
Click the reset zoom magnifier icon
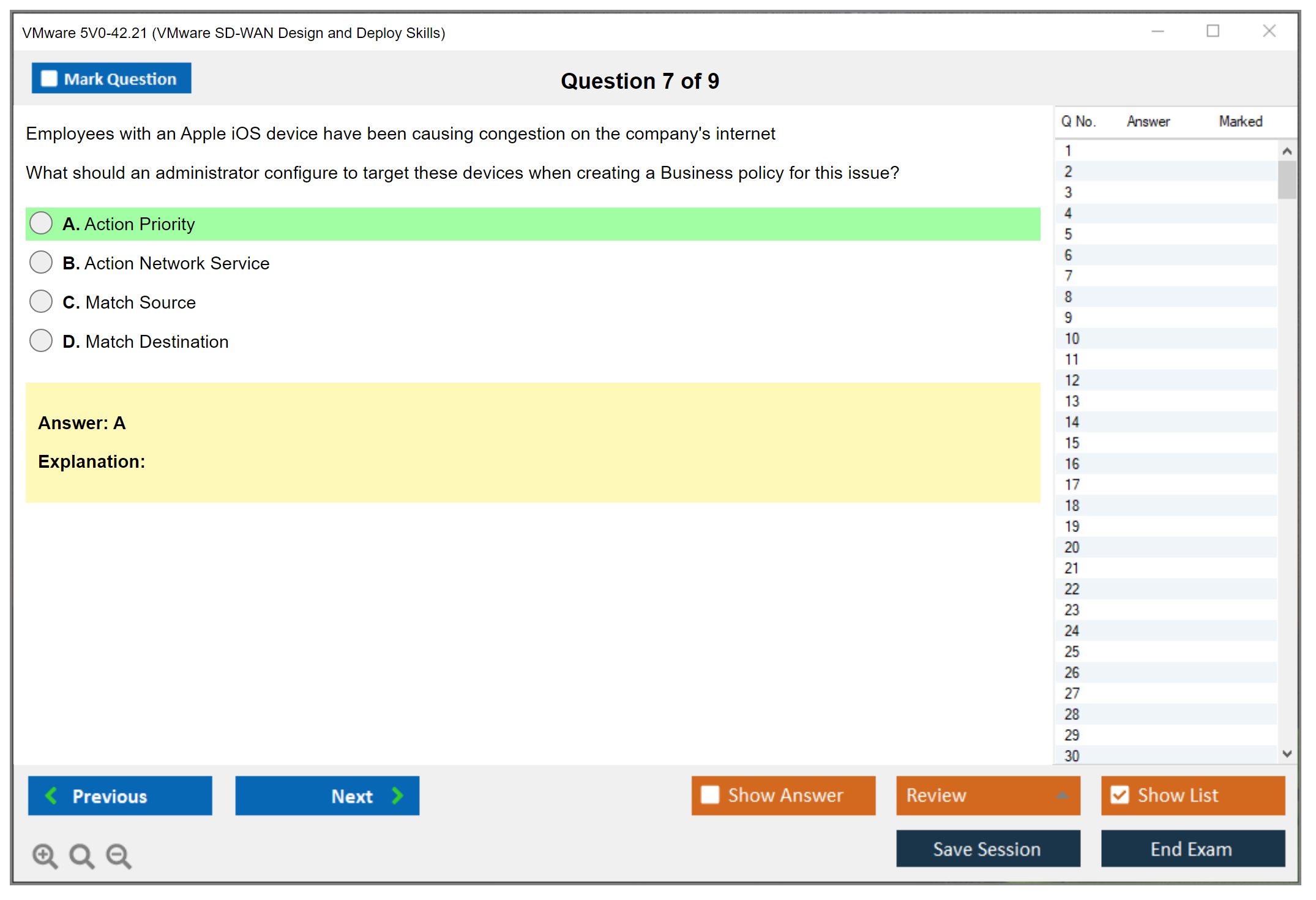click(81, 855)
